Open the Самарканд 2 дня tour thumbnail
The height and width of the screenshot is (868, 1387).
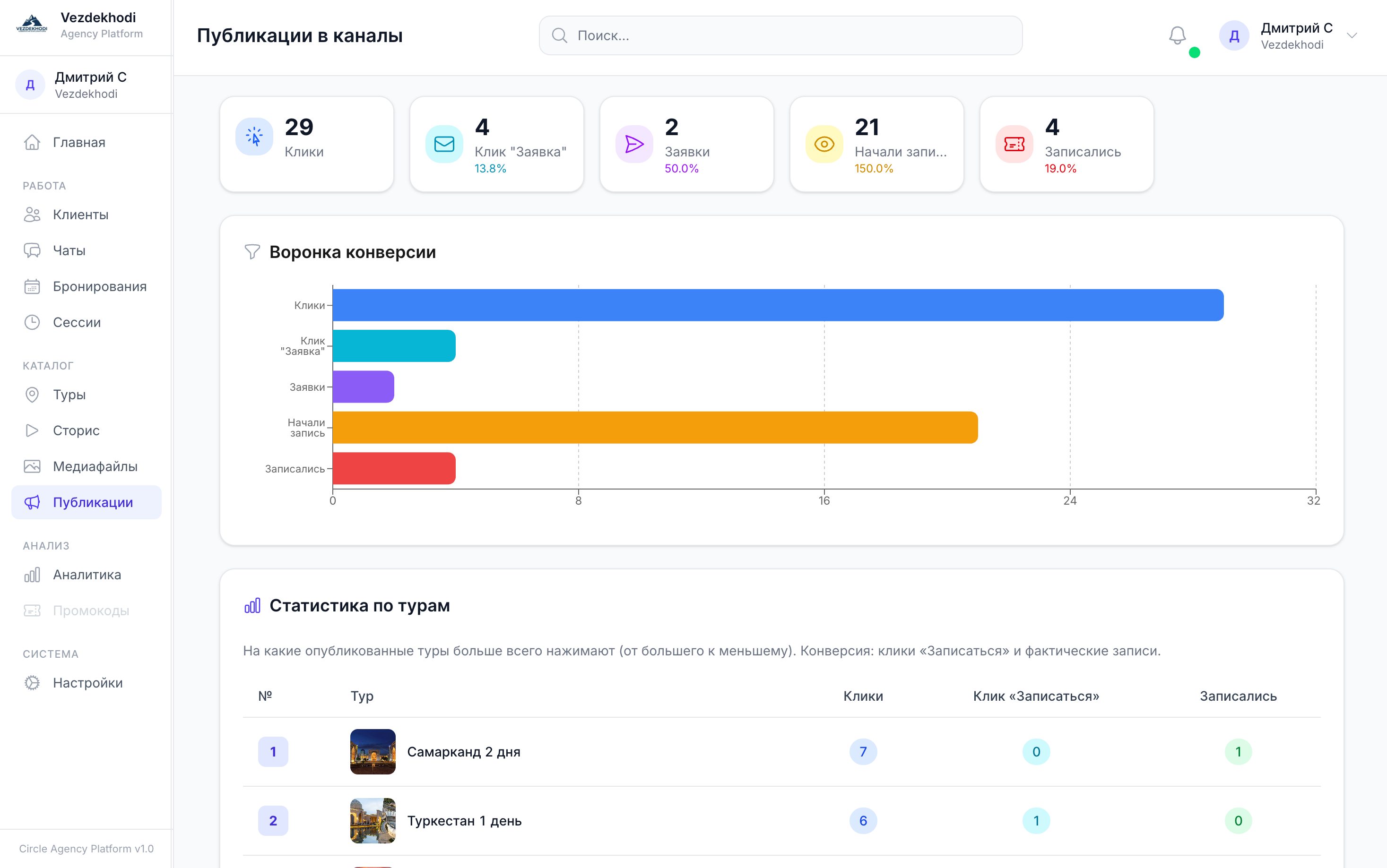373,751
